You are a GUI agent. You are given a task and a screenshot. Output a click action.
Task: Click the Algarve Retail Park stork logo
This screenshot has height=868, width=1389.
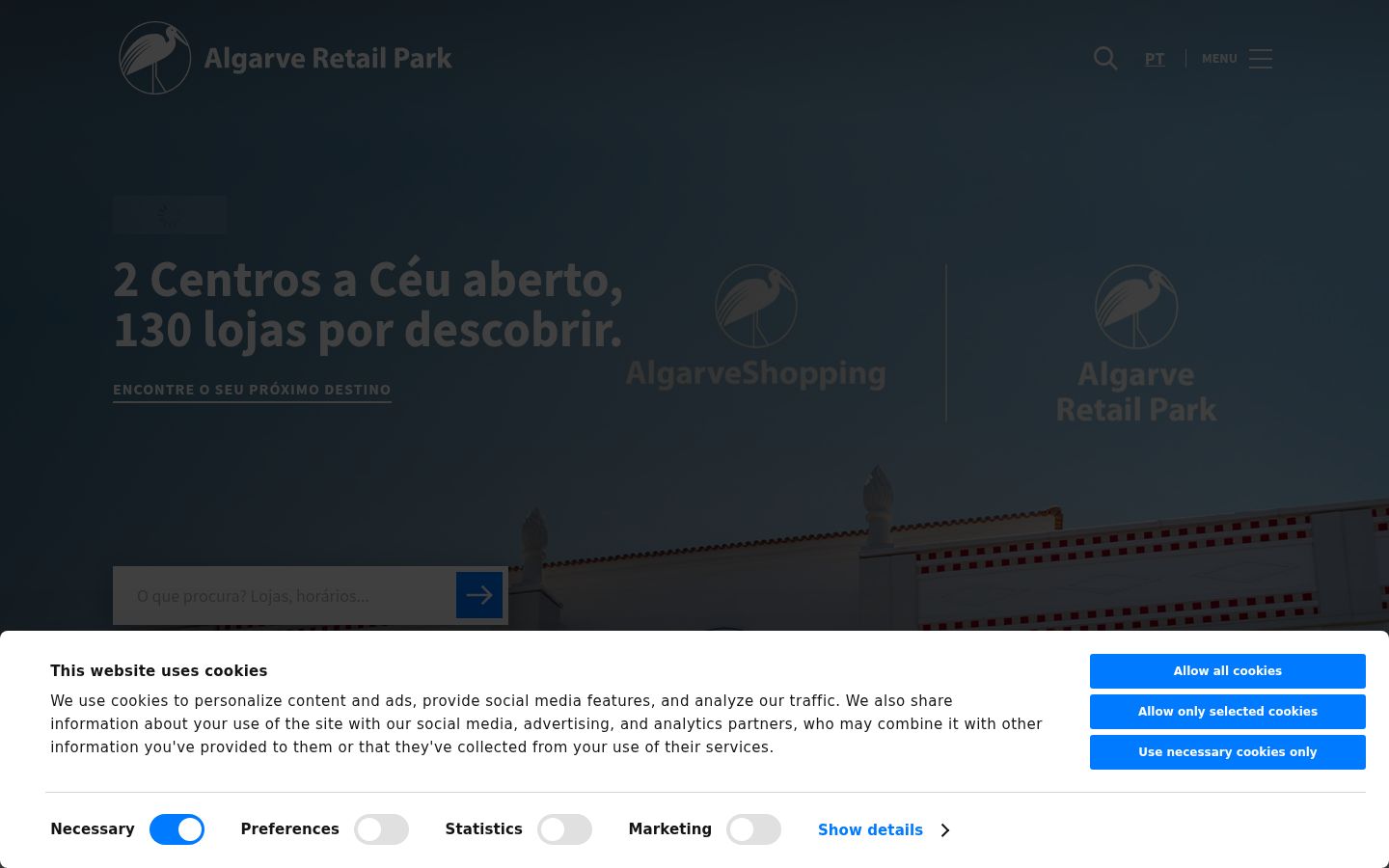click(x=154, y=58)
